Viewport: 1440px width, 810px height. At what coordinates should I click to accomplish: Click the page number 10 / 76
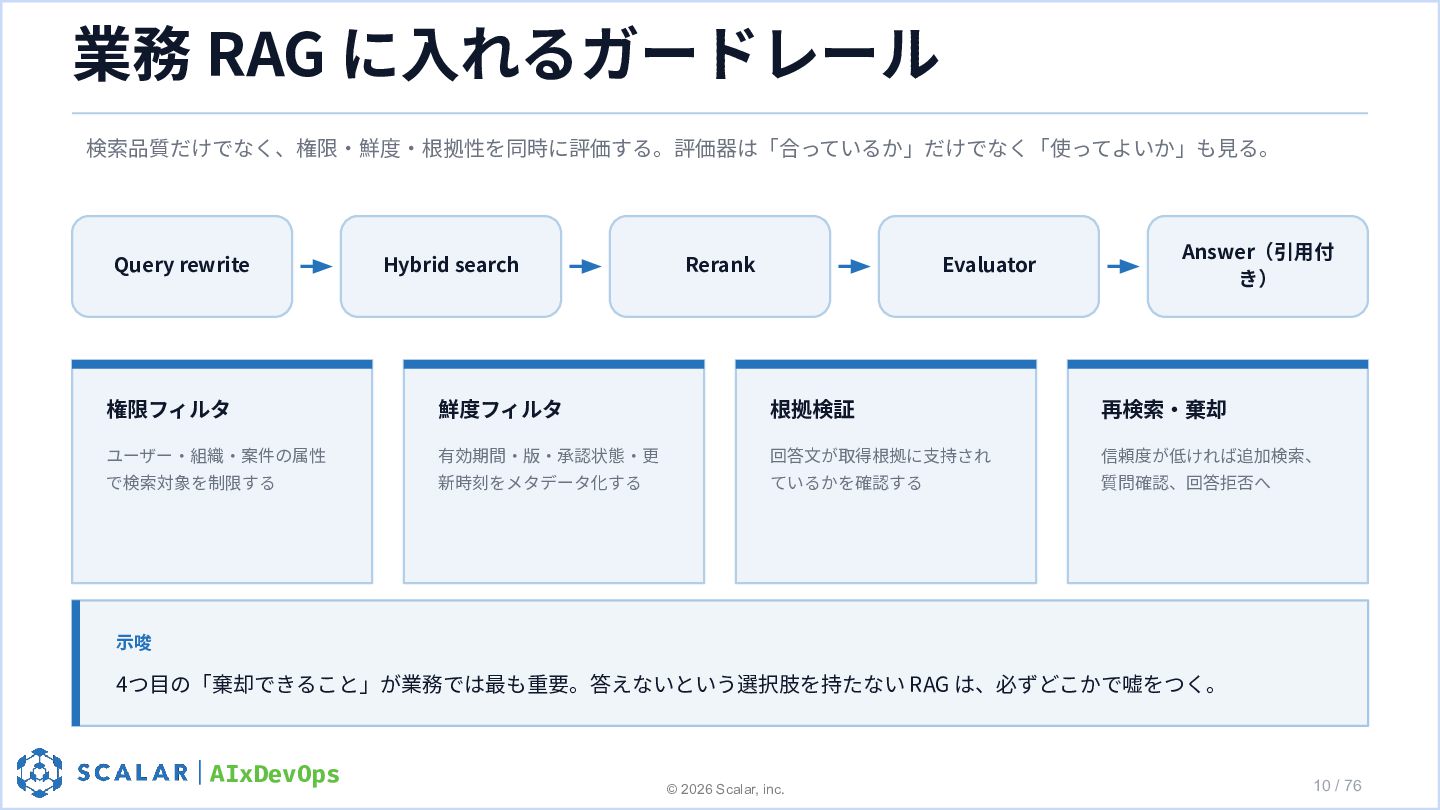pyautogui.click(x=1338, y=785)
